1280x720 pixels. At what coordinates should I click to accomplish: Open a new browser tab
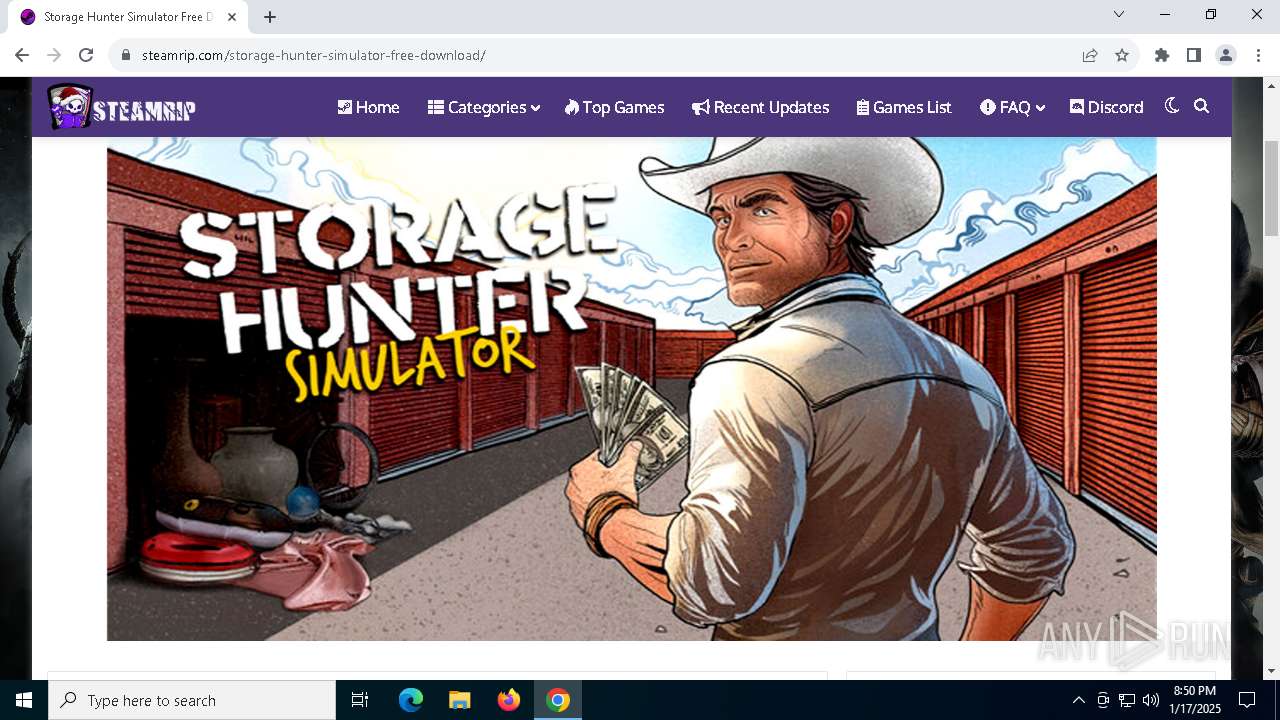(x=270, y=16)
